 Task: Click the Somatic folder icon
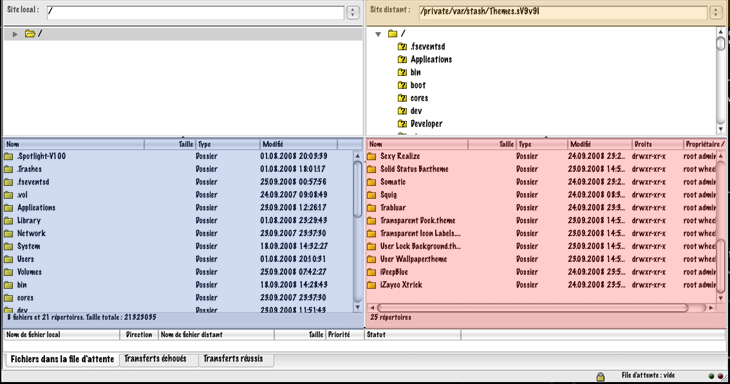pyautogui.click(x=372, y=182)
